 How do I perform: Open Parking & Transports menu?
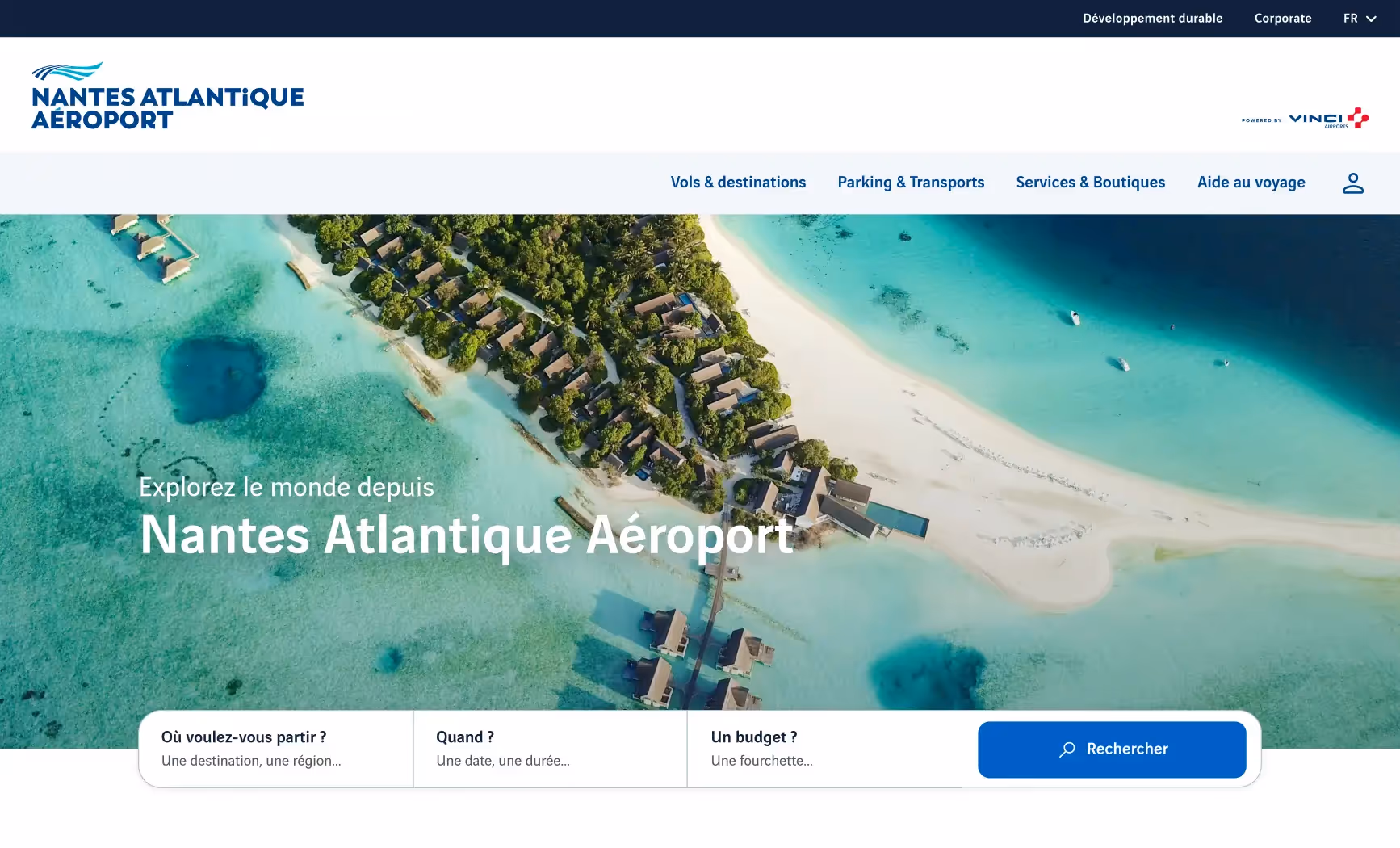pyautogui.click(x=911, y=183)
